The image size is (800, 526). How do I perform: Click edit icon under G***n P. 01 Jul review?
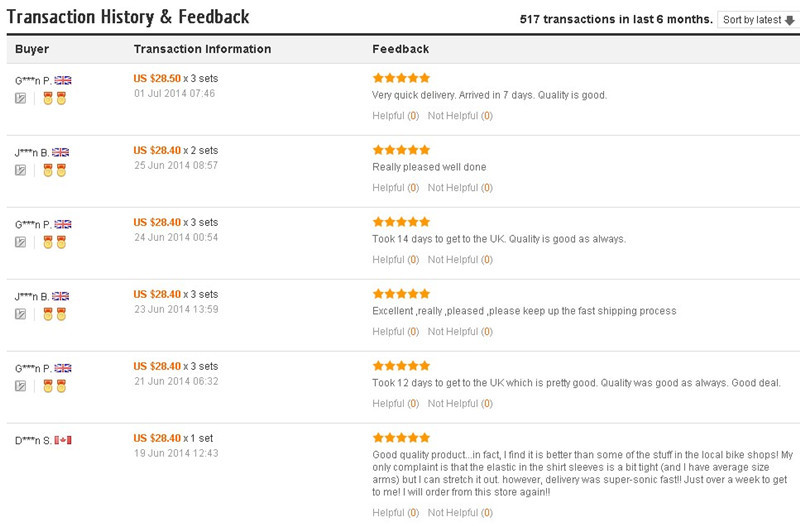point(20,98)
